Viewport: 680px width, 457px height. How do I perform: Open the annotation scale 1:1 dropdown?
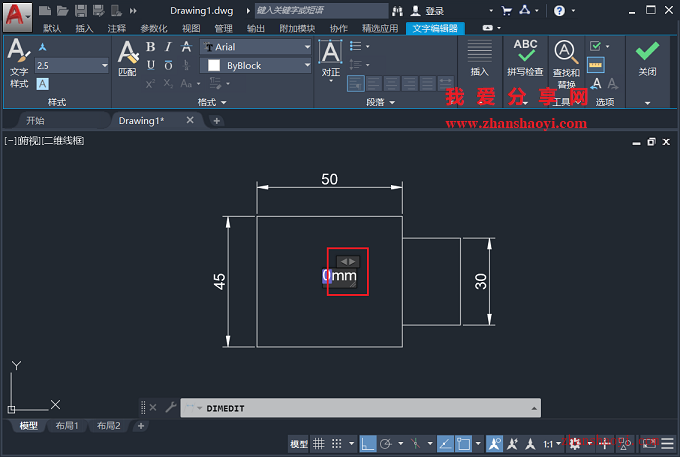pos(552,444)
